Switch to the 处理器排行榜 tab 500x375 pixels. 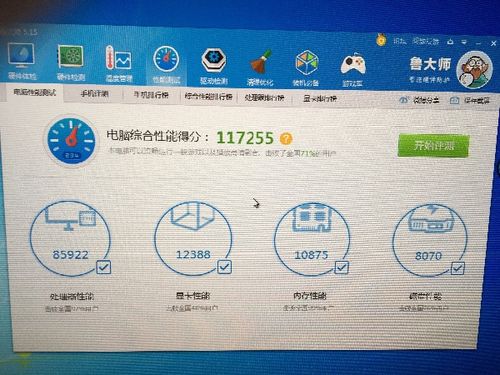pos(264,98)
